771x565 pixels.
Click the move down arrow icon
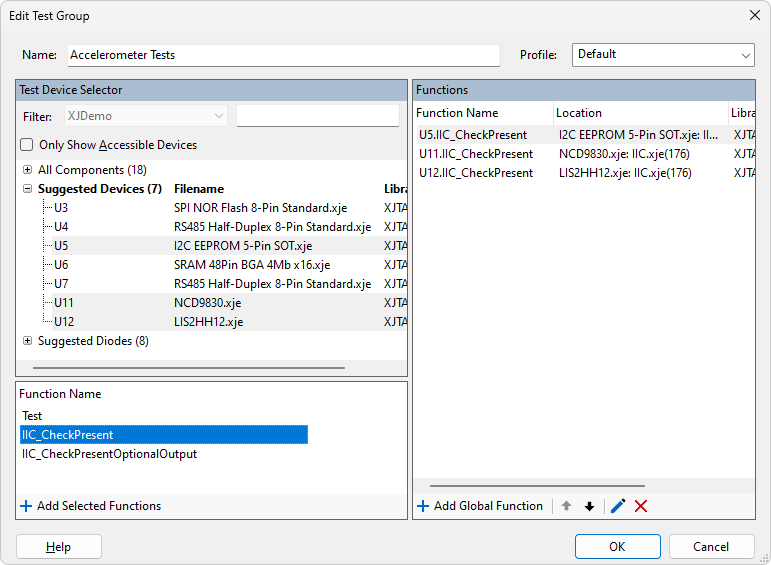tap(589, 506)
